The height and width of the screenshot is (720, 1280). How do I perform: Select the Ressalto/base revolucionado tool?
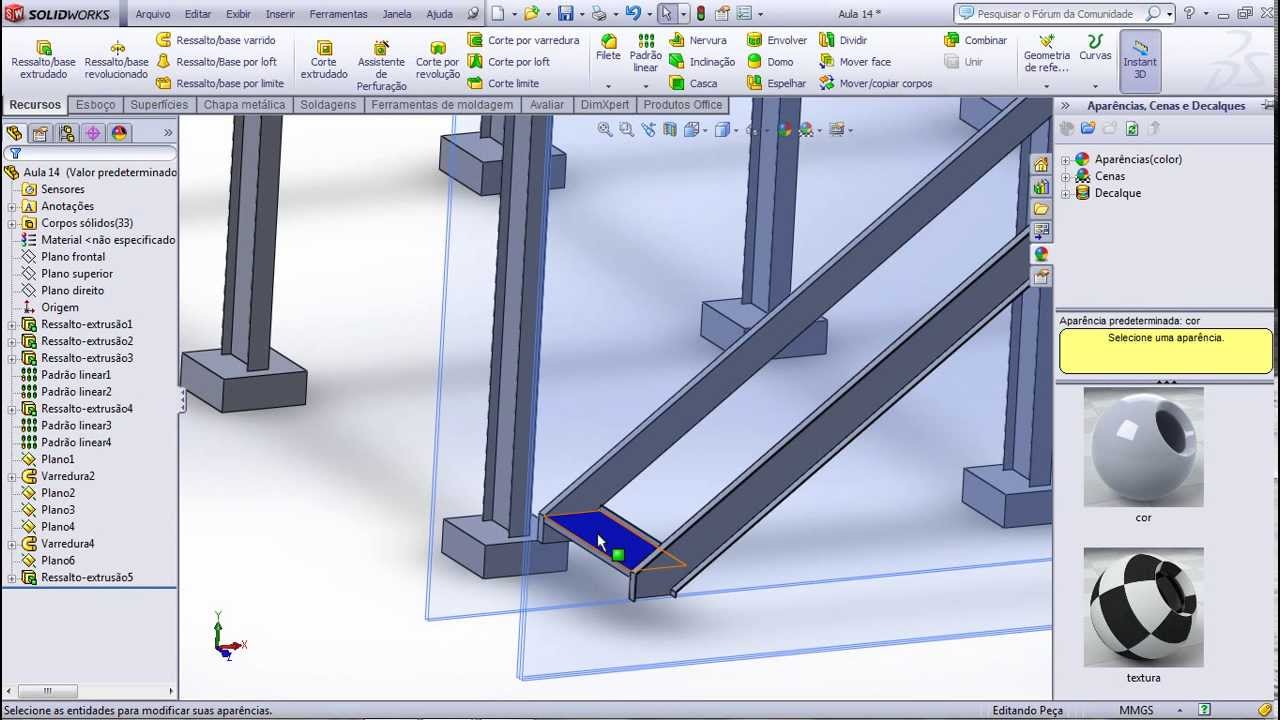pos(116,61)
